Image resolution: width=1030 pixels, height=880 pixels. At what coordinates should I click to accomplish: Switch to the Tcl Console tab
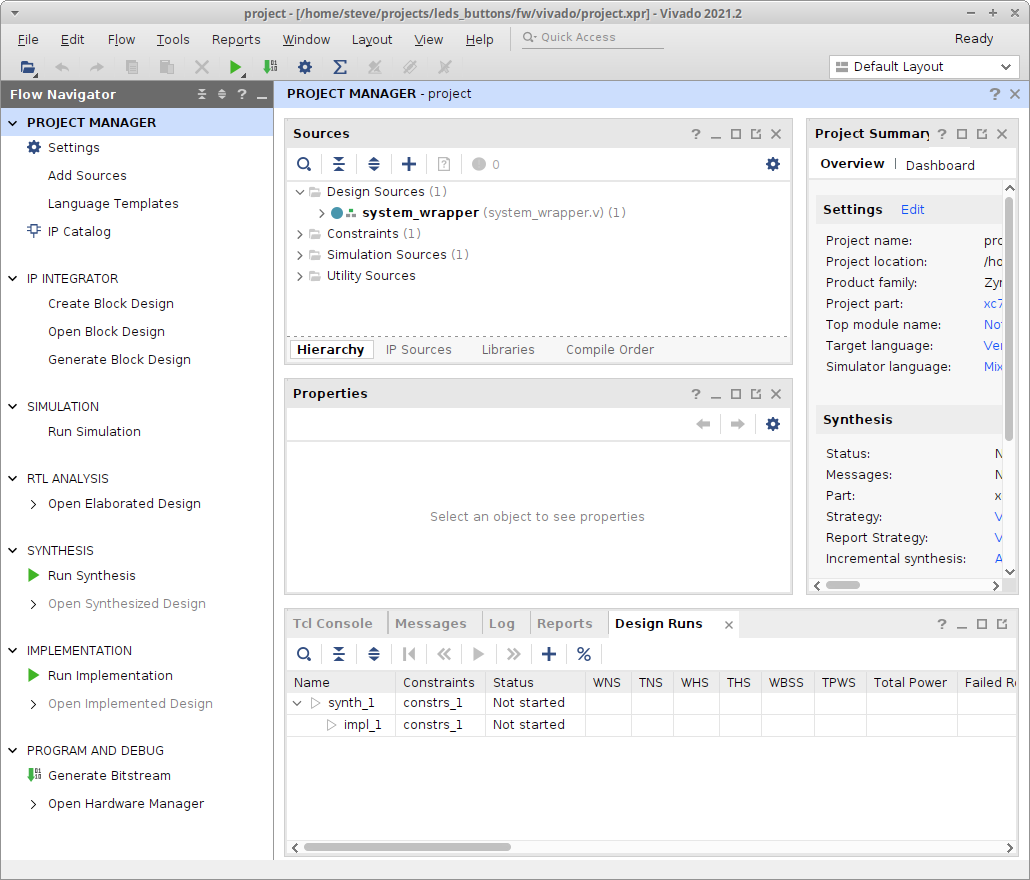[332, 623]
